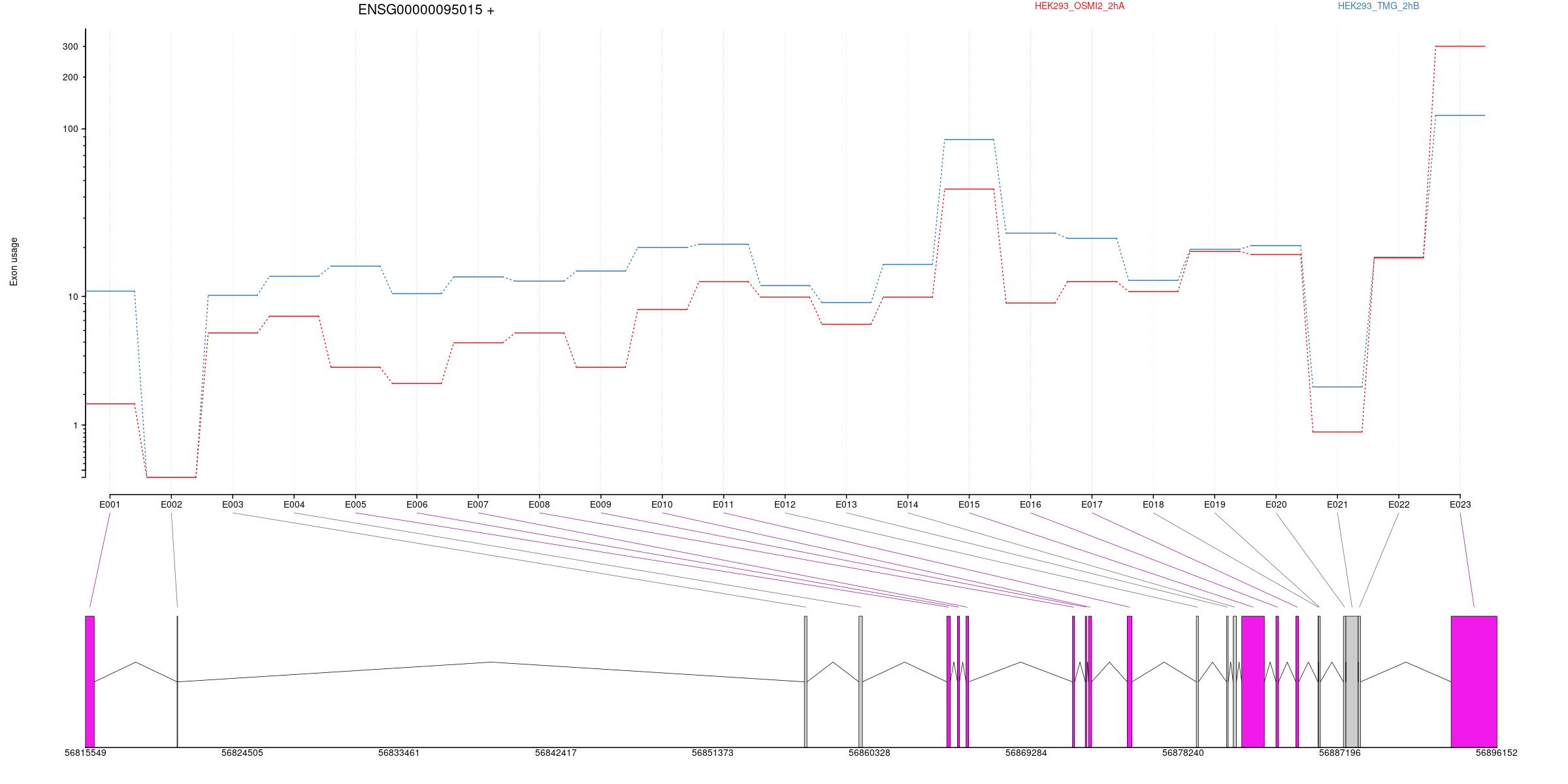This screenshot has width=1568, height=784.
Task: Click the E022 exon label
Action: pyautogui.click(x=1399, y=504)
